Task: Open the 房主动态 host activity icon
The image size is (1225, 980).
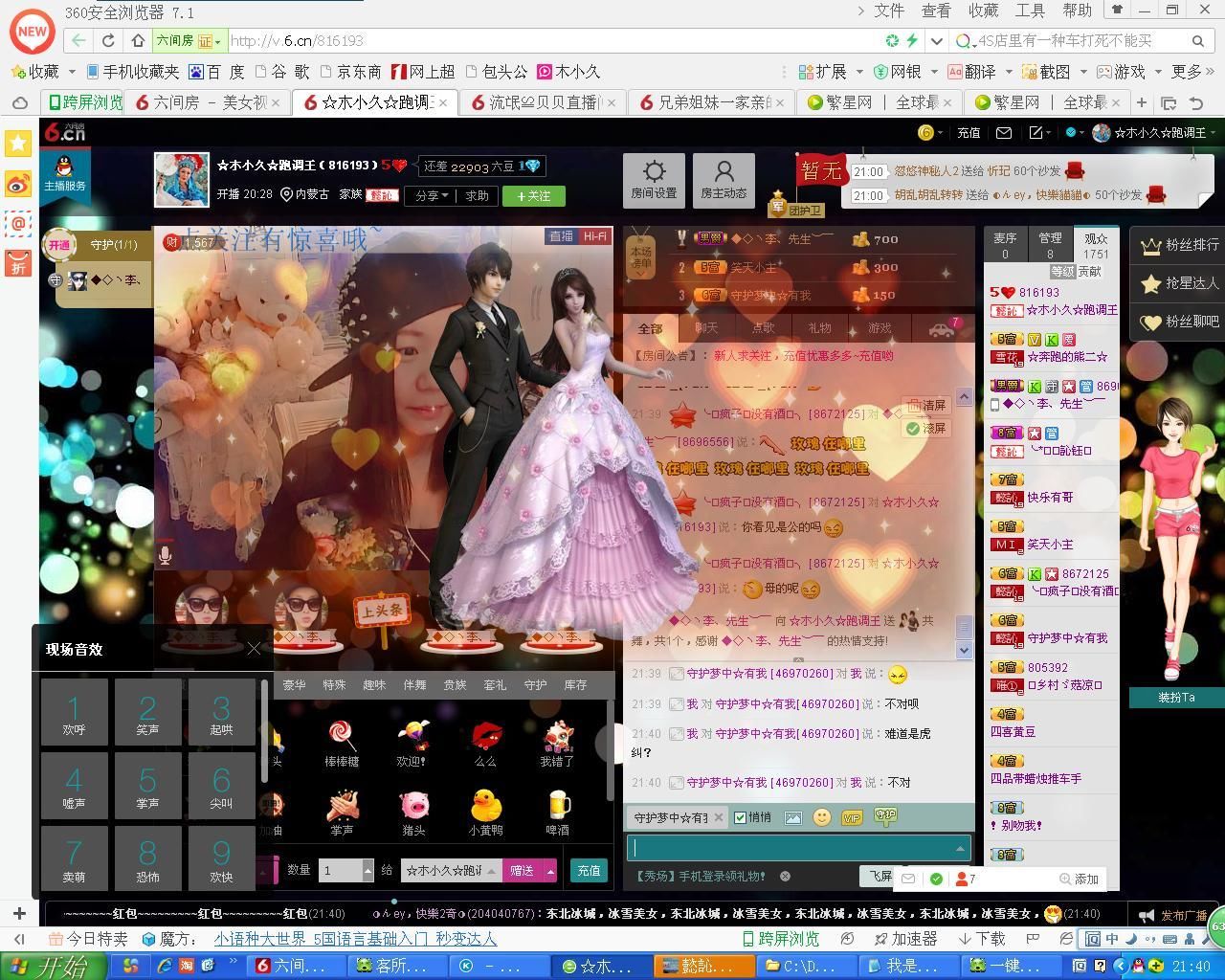Action: click(724, 179)
